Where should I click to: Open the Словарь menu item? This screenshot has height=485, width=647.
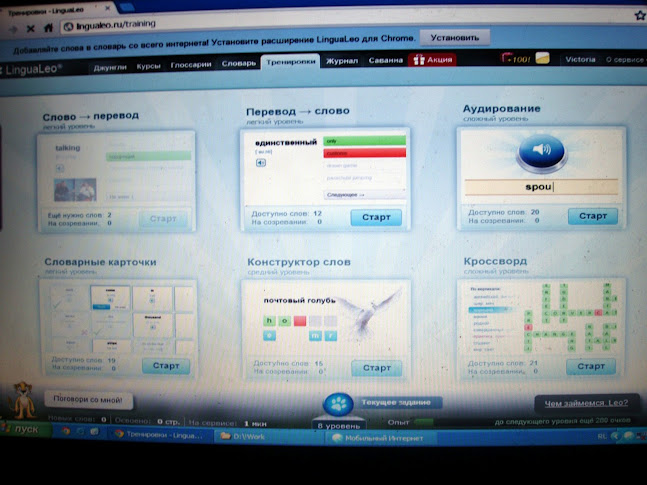tap(238, 64)
